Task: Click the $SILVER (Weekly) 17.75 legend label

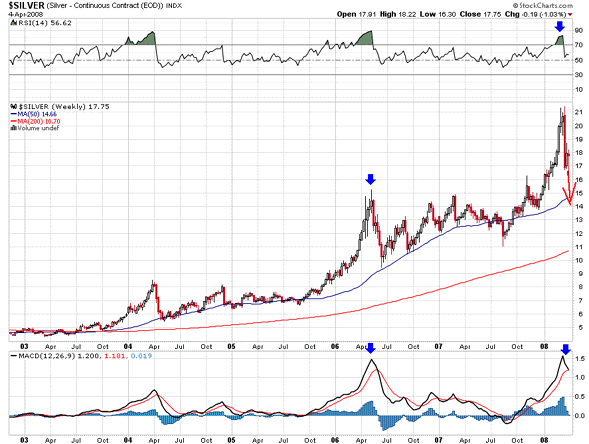Action: (x=64, y=107)
